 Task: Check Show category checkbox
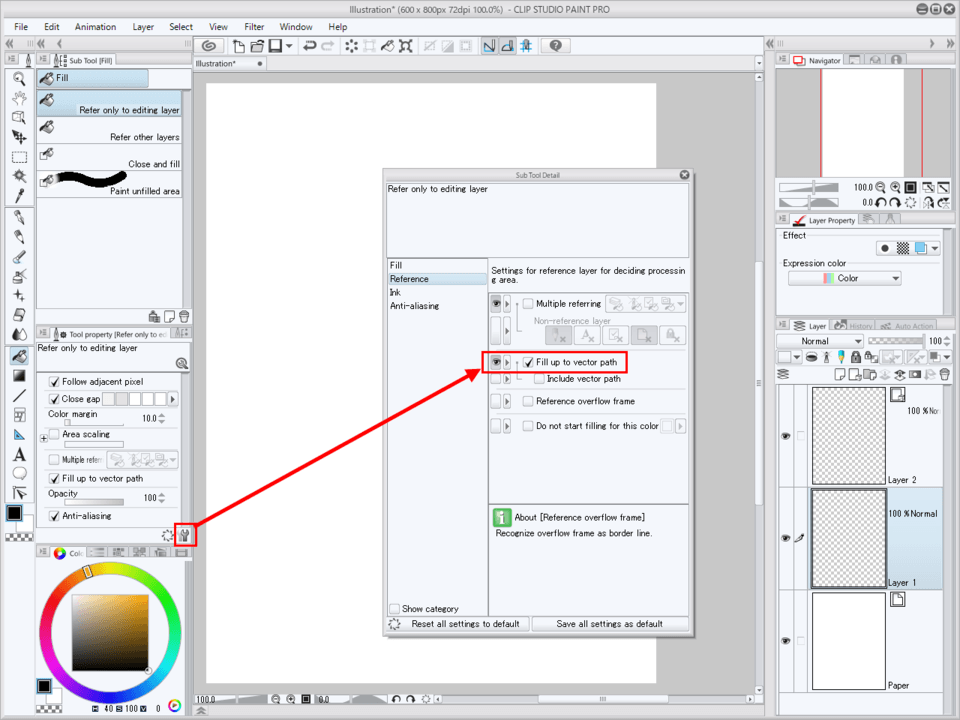point(395,609)
